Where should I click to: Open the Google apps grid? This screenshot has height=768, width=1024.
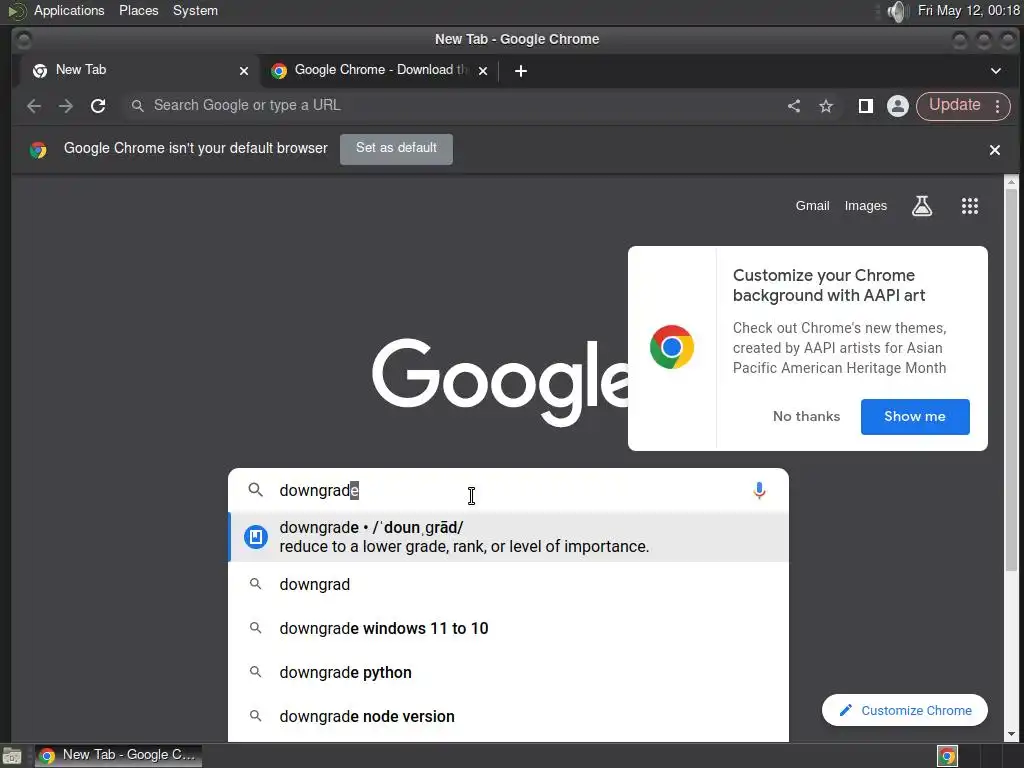pos(970,206)
